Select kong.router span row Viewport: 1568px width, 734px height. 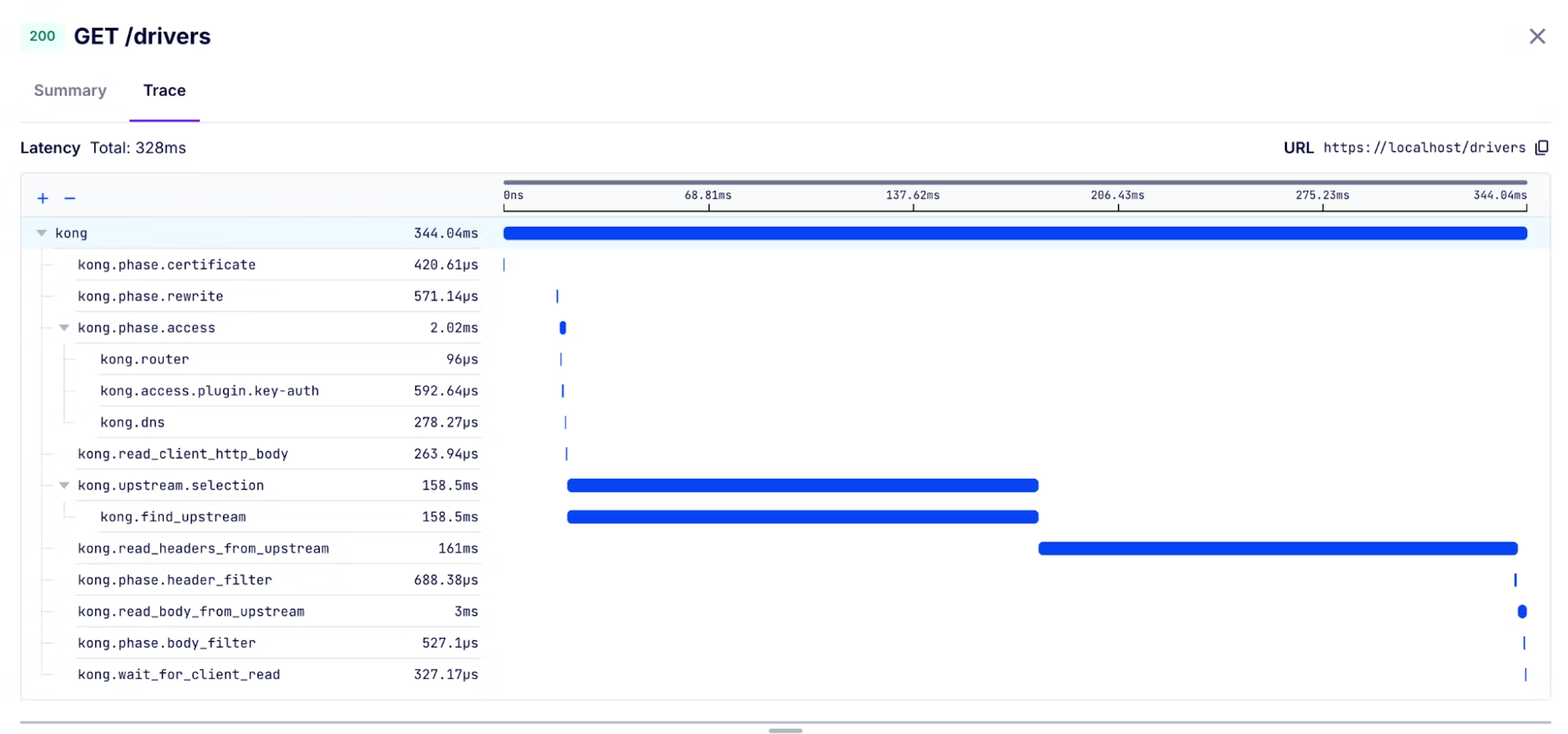pyautogui.click(x=145, y=359)
